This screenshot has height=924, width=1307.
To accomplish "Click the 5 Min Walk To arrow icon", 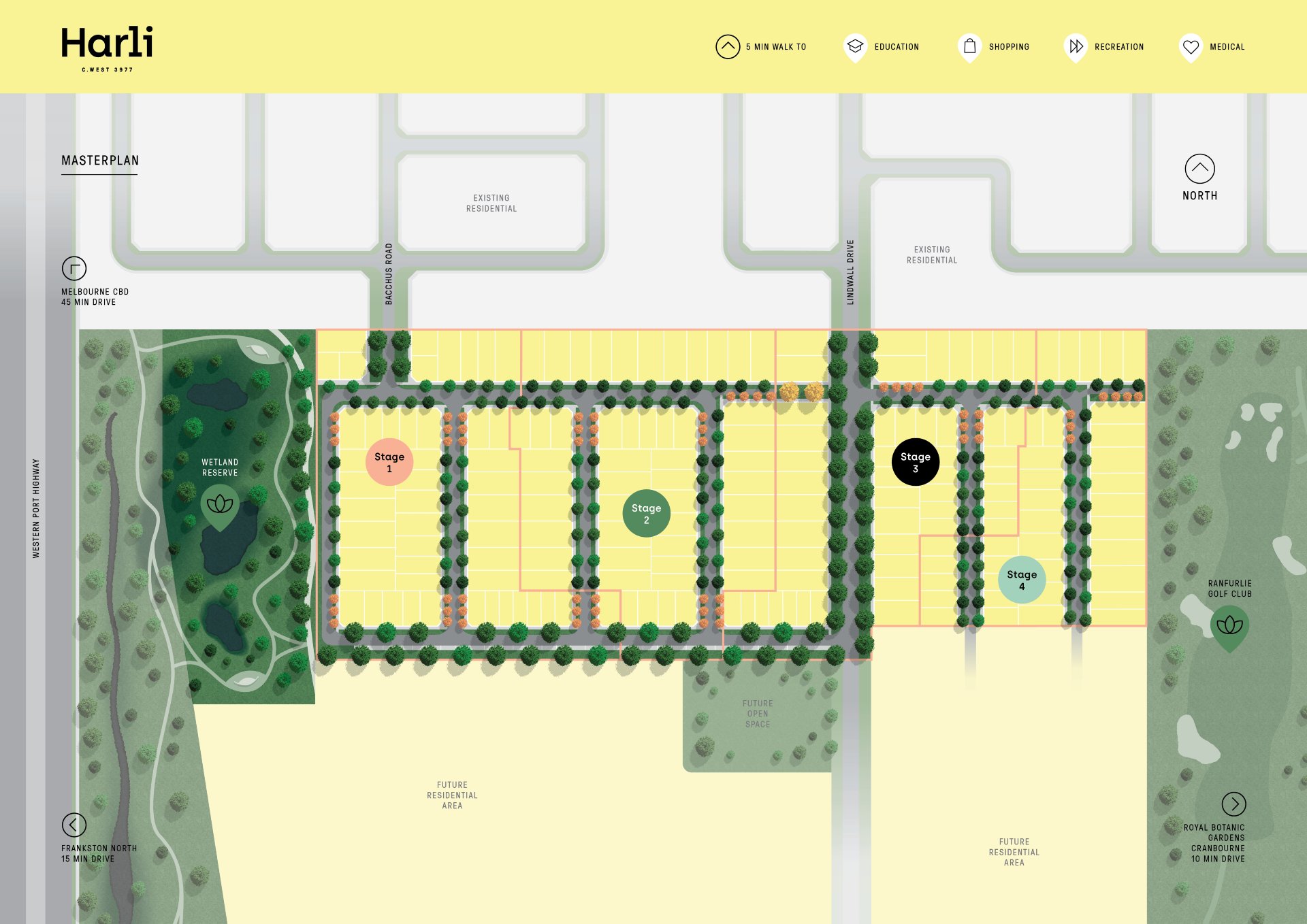I will click(727, 46).
